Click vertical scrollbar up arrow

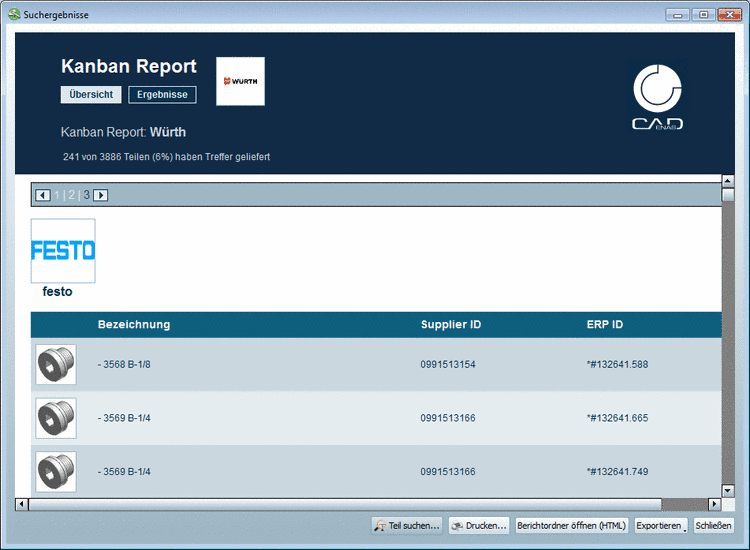(x=728, y=181)
